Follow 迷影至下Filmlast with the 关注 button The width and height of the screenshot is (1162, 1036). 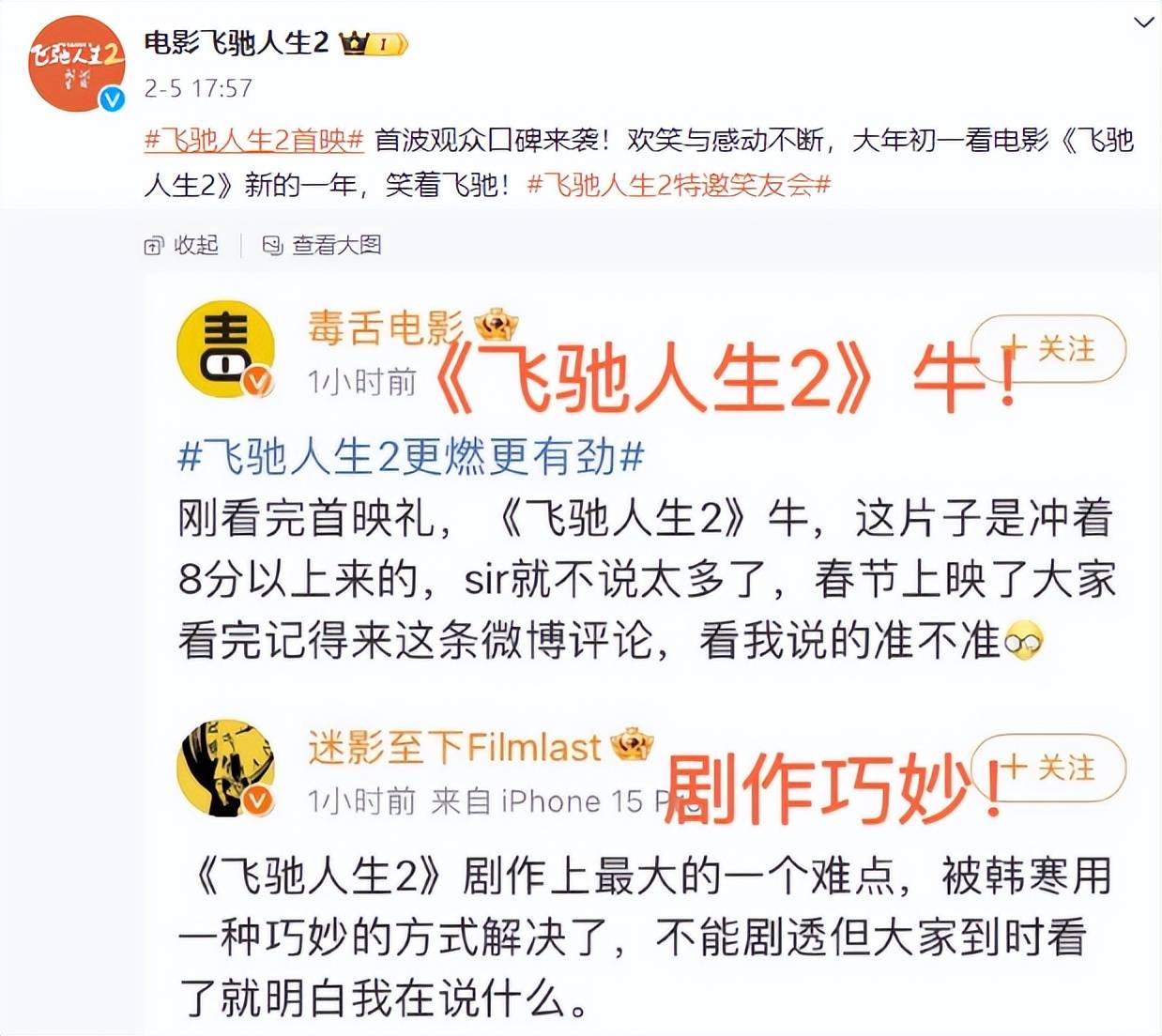click(x=1048, y=768)
